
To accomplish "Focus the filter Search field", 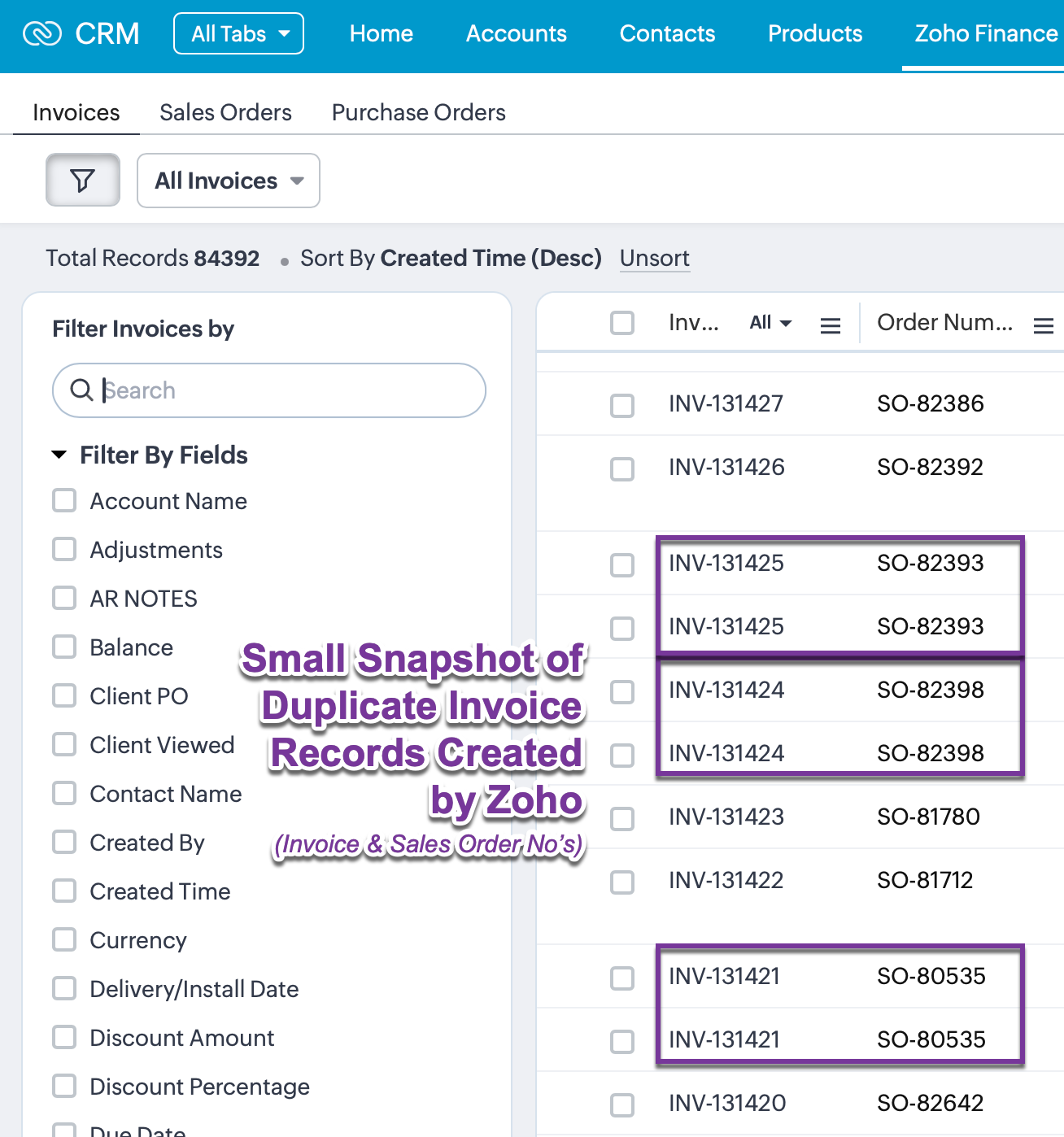I will (x=269, y=390).
